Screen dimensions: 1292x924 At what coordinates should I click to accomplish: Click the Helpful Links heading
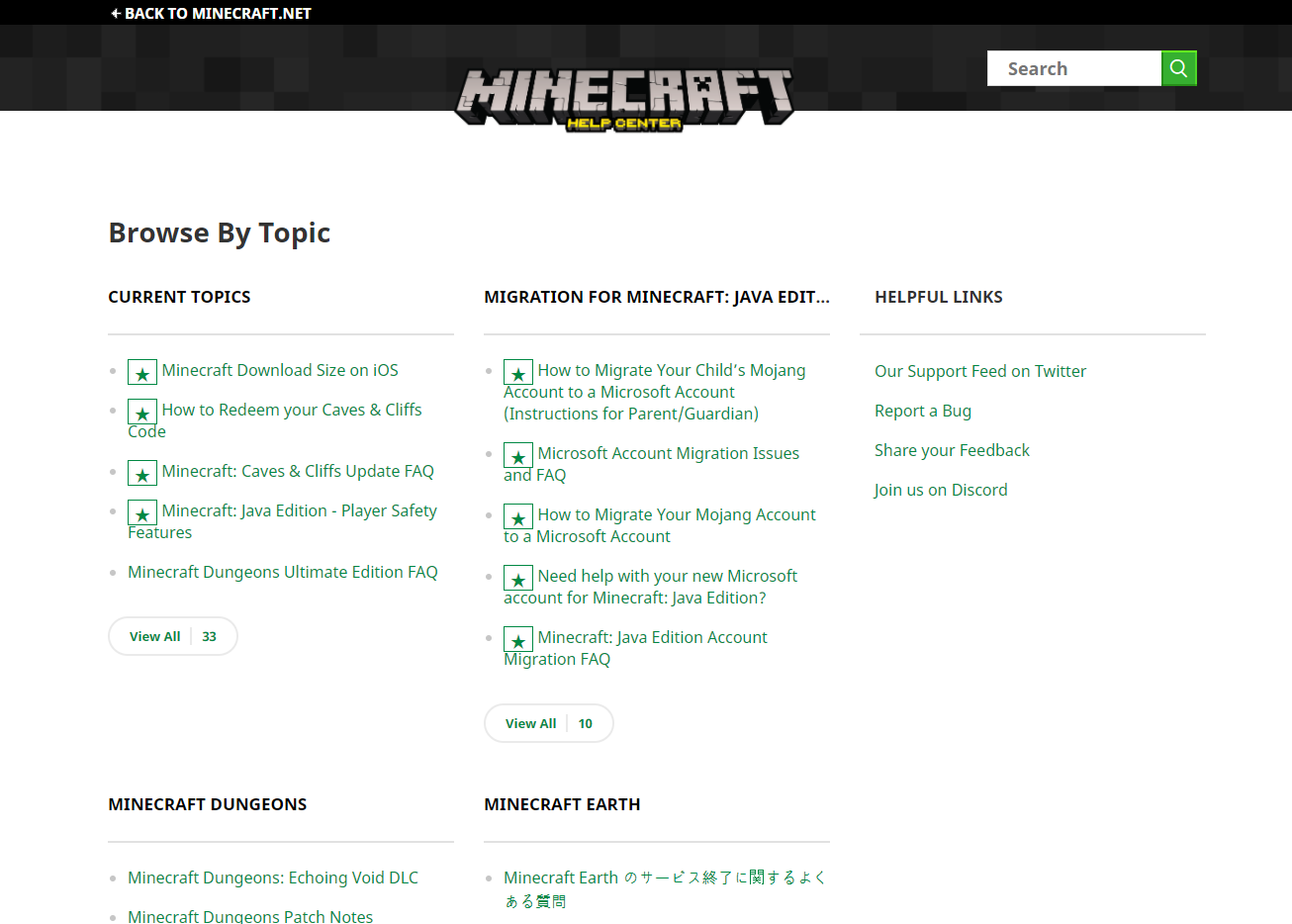(x=939, y=297)
